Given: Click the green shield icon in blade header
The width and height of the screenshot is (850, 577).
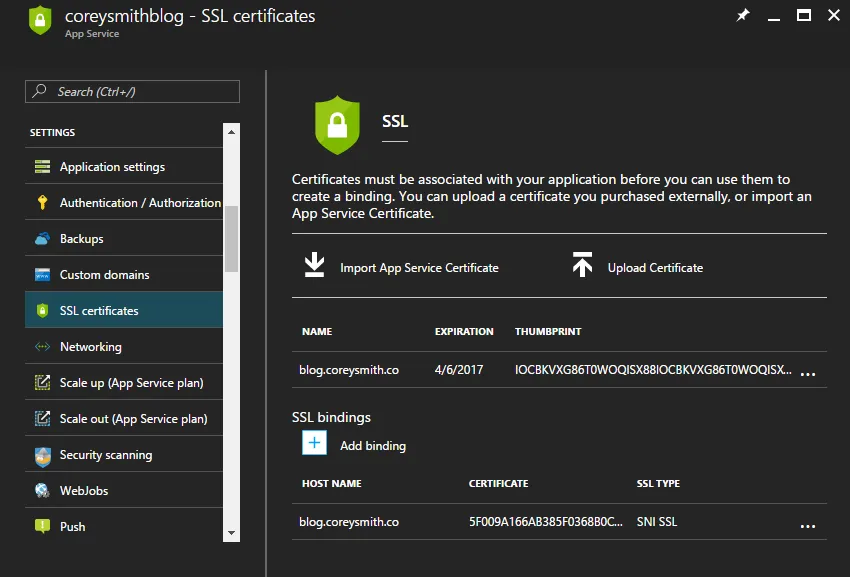Looking at the screenshot, I should pyautogui.click(x=40, y=20).
